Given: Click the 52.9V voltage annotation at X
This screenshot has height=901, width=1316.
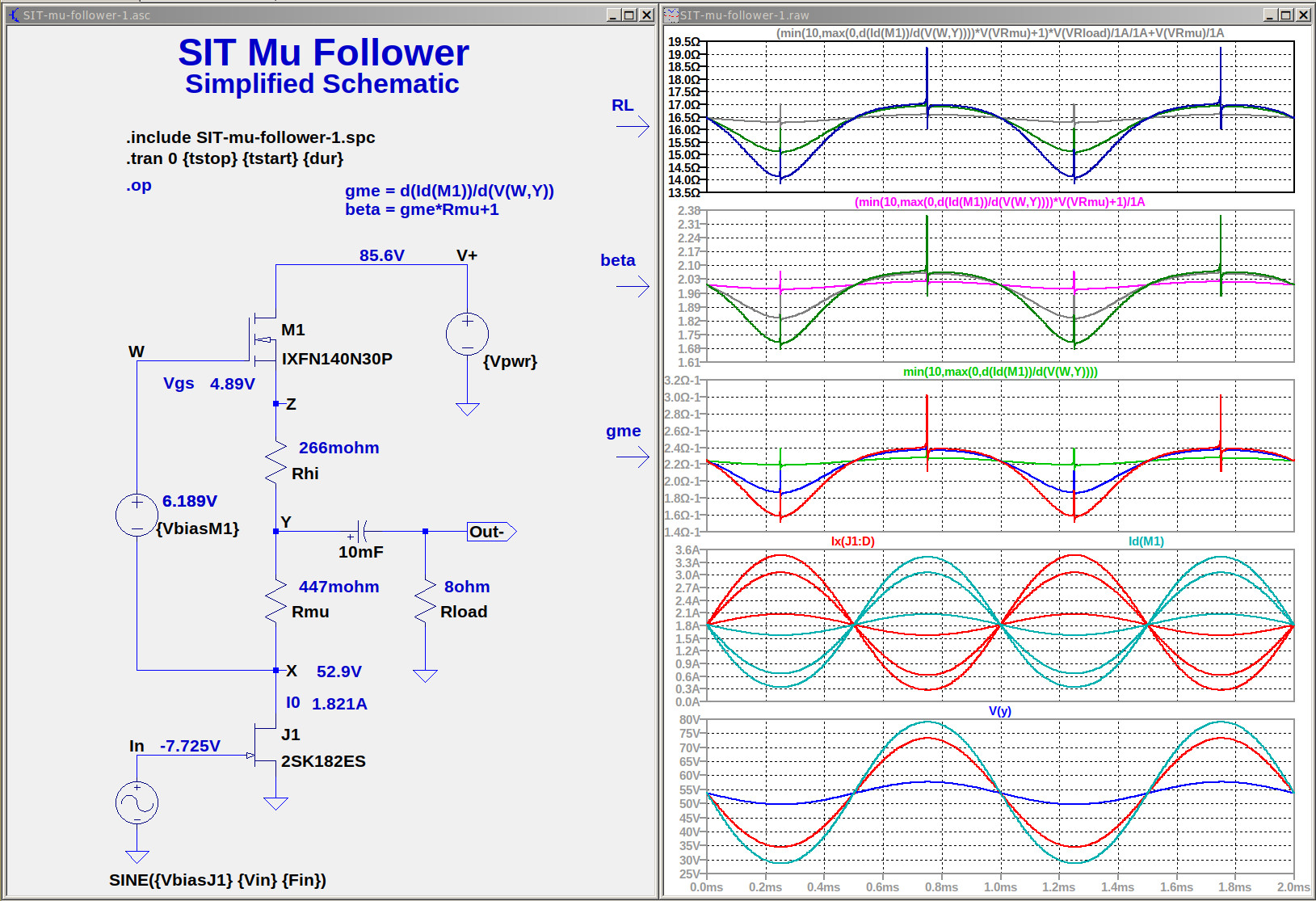Looking at the screenshot, I should 338,672.
